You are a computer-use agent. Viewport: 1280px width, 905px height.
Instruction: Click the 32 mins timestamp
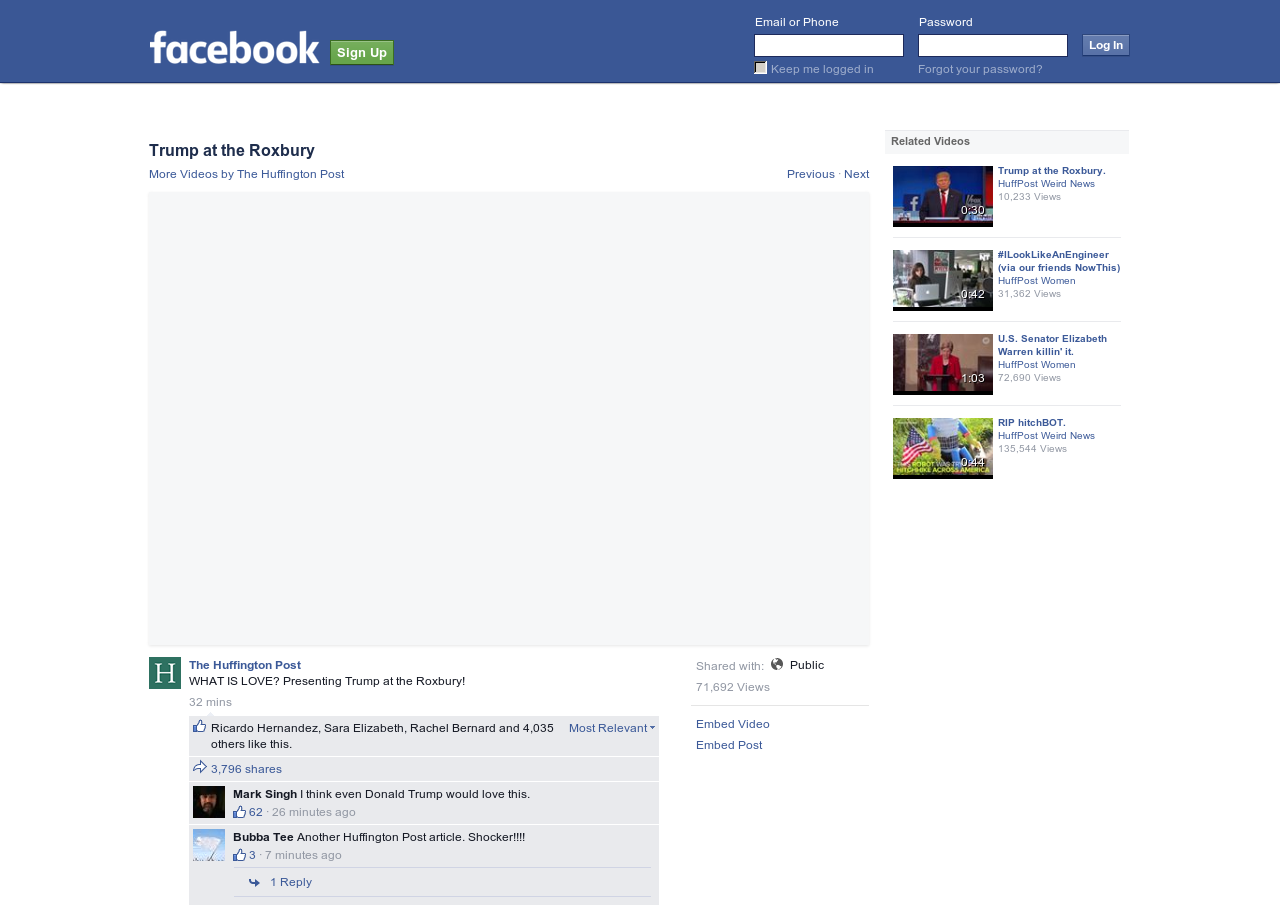210,702
